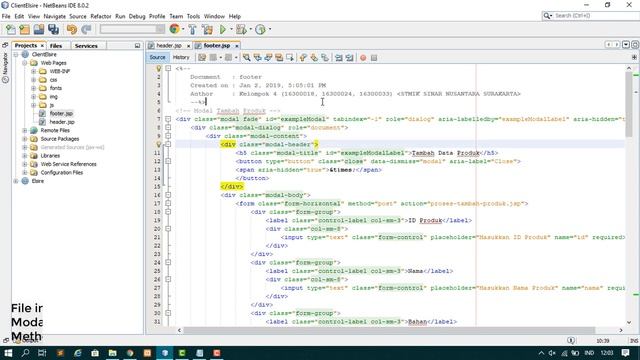Click the editor horizontal scrollbar thumb
The image size is (640, 360).
[389, 330]
